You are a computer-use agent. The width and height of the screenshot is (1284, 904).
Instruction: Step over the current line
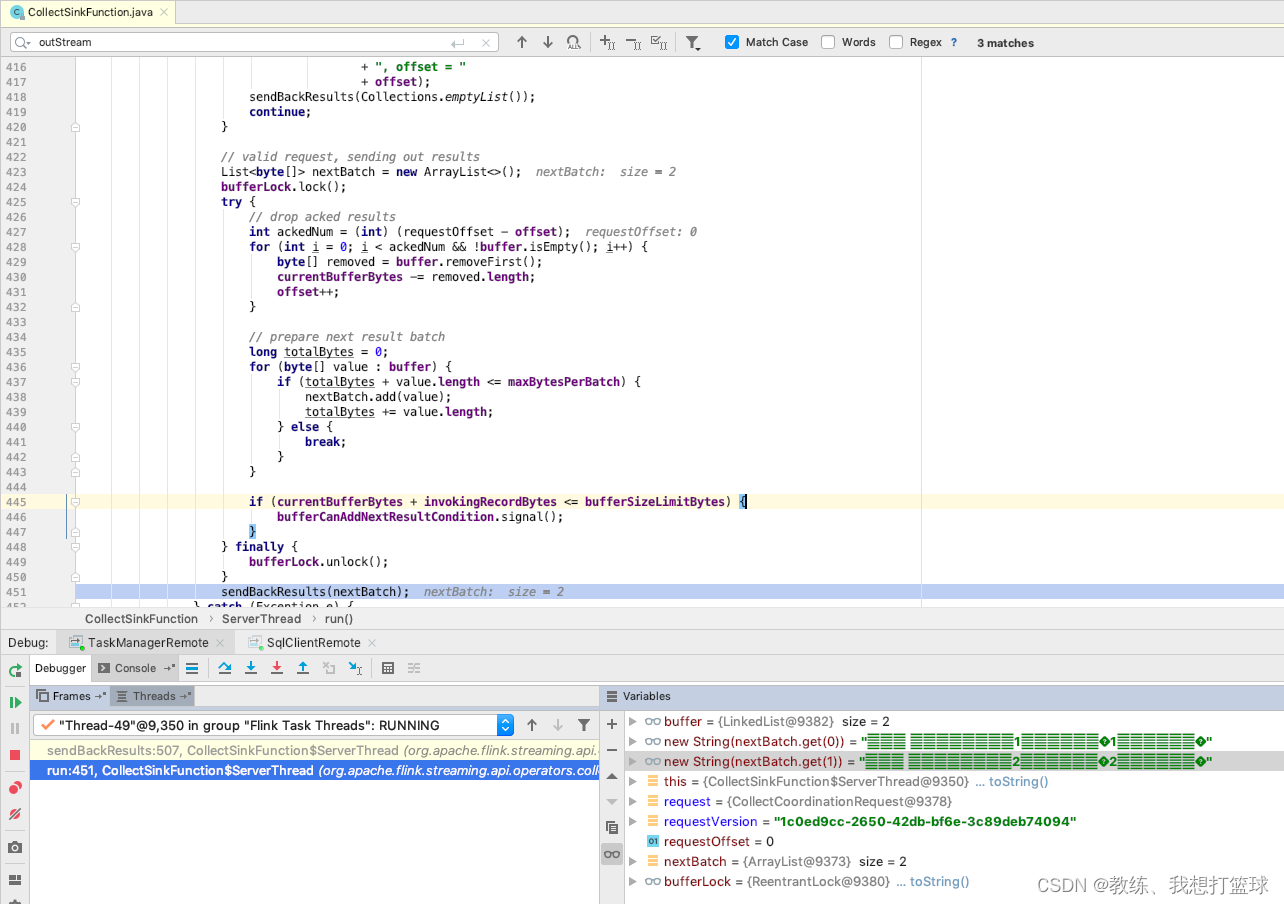click(225, 668)
